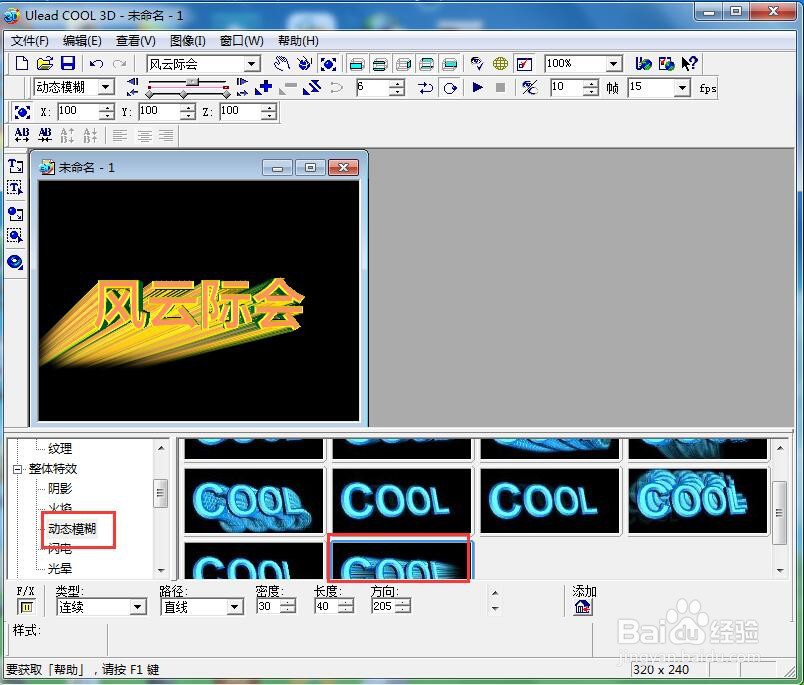This screenshot has width=804, height=685.
Task: Open the 类型 dropdown showing 连续
Action: pos(137,608)
